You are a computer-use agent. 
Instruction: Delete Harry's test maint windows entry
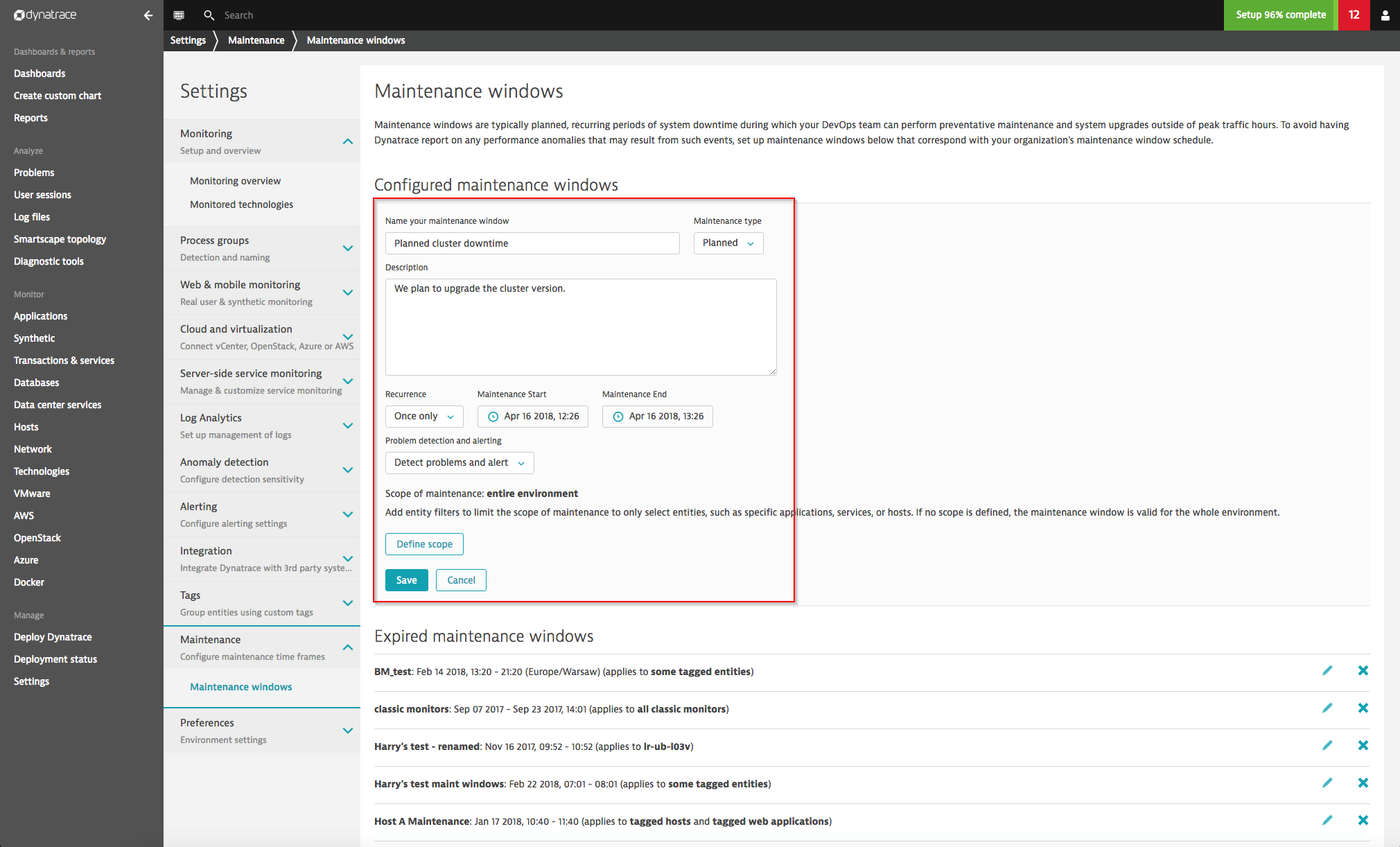click(x=1363, y=783)
